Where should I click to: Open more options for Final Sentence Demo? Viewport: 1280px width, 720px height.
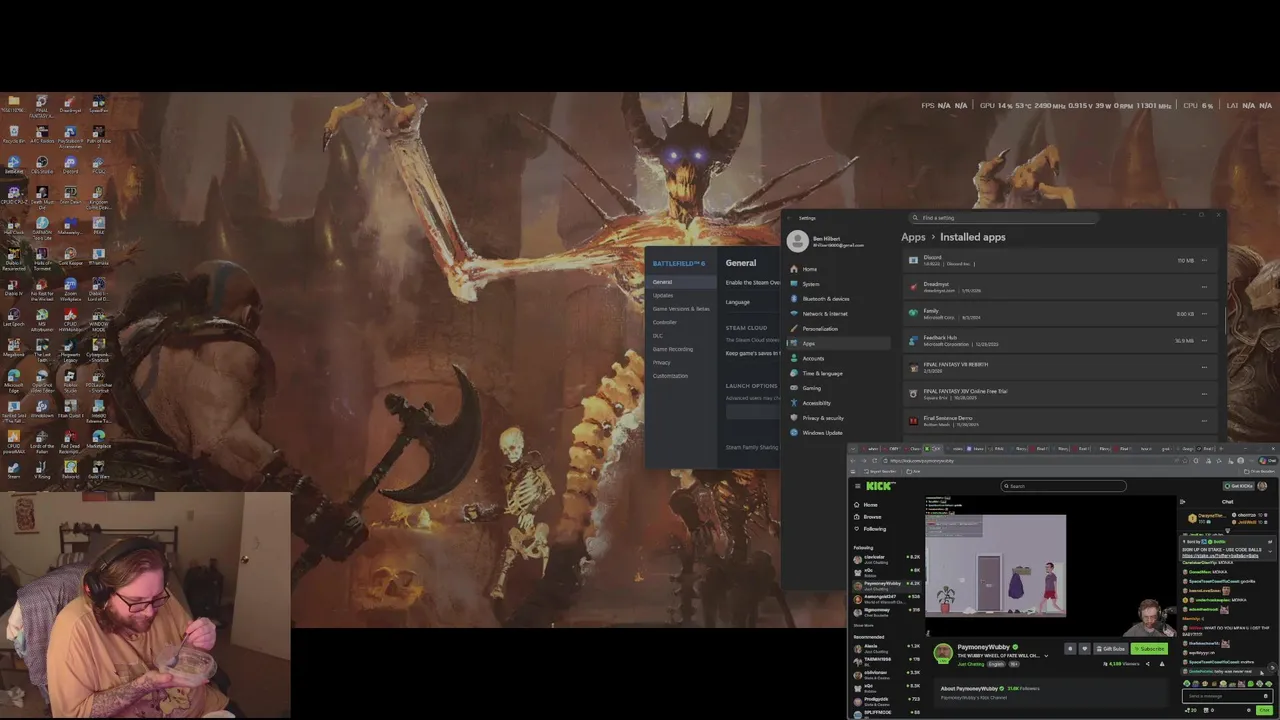pos(1204,421)
